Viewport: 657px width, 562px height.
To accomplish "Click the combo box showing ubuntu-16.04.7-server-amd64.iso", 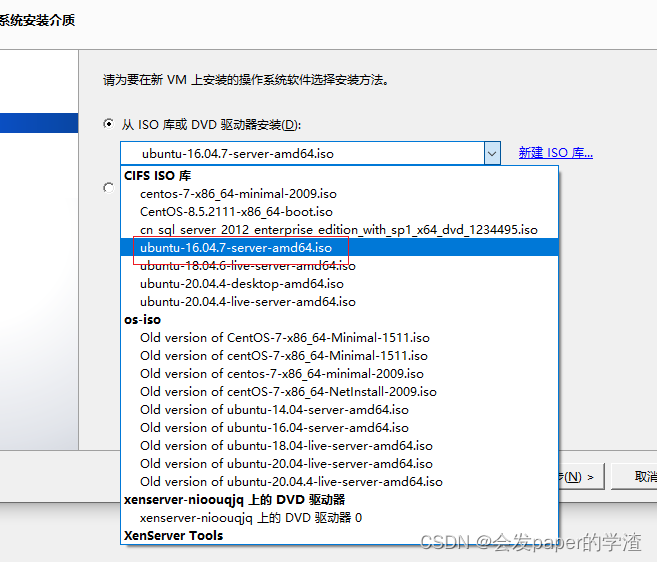I will tap(310, 153).
